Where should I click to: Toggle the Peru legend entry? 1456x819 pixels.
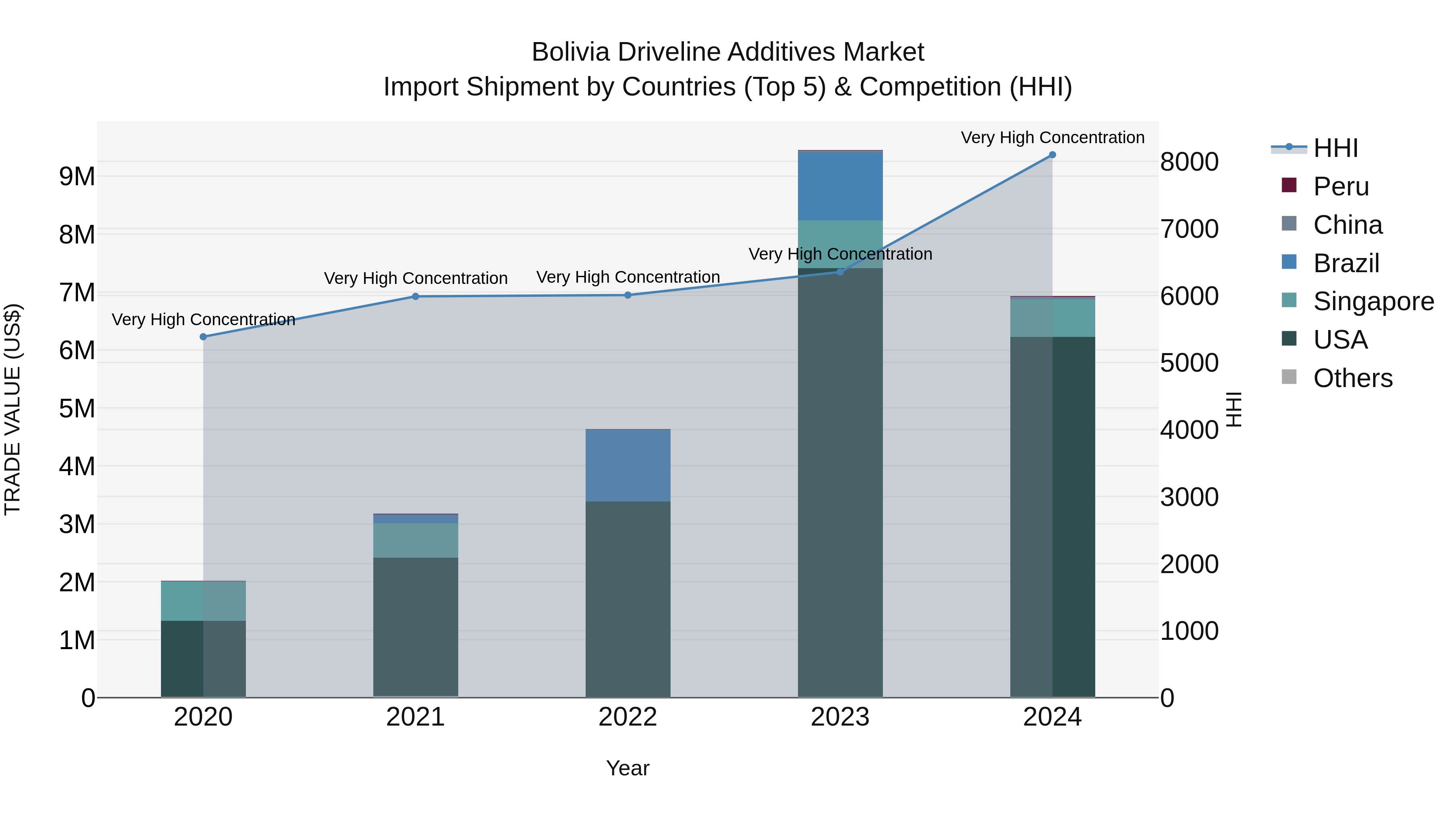(1325, 186)
